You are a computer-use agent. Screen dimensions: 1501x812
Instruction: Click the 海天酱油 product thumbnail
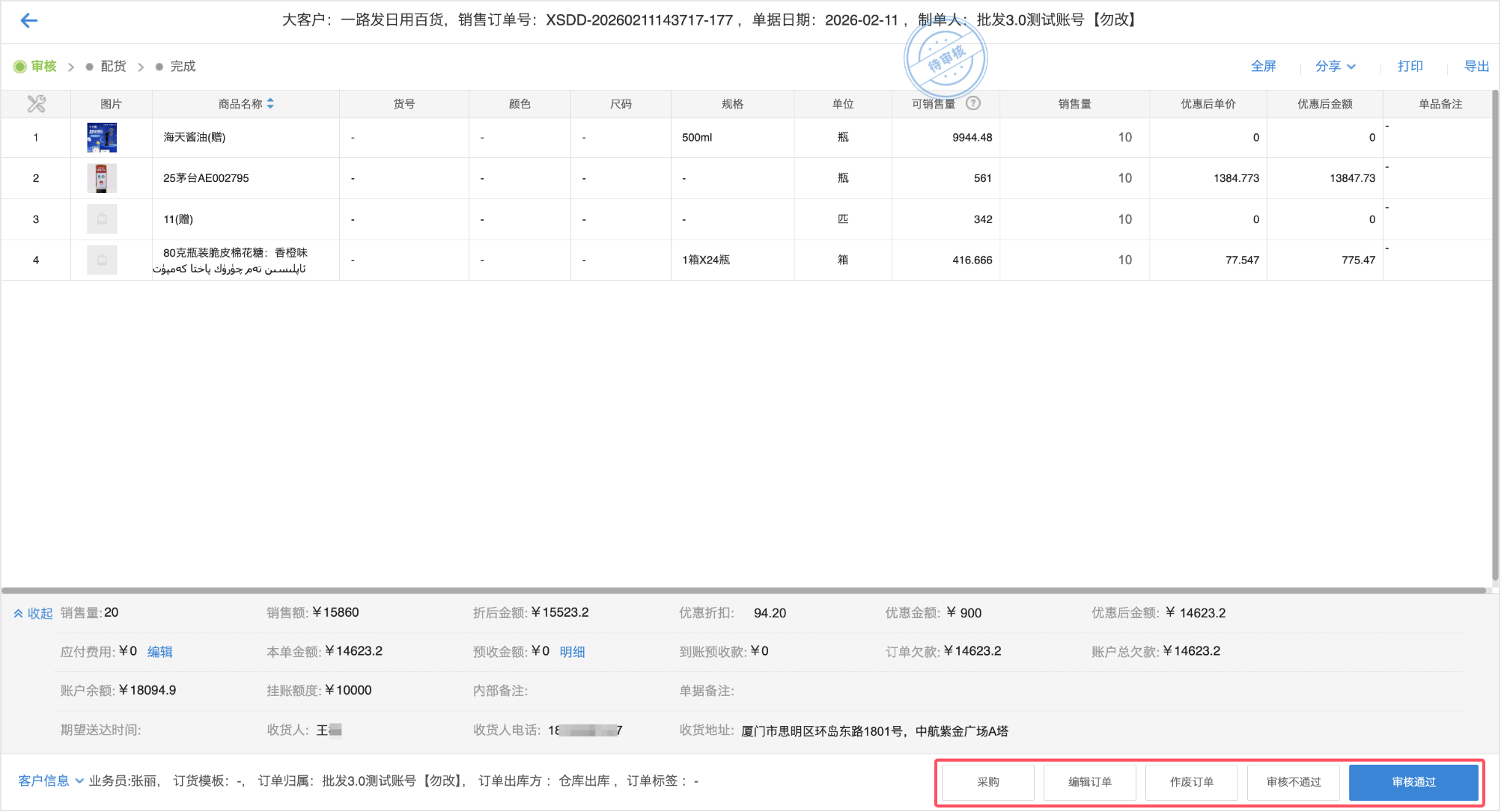pos(101,137)
